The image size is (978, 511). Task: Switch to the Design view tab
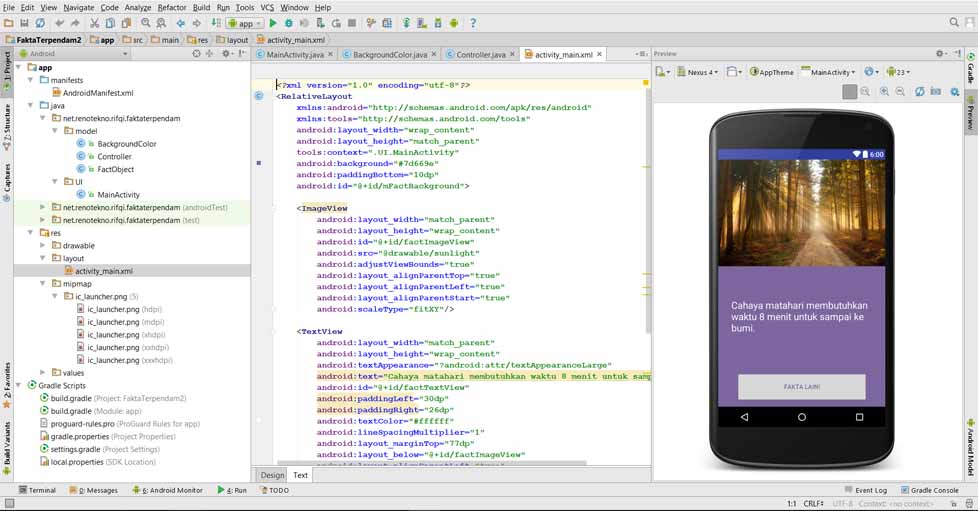point(272,475)
